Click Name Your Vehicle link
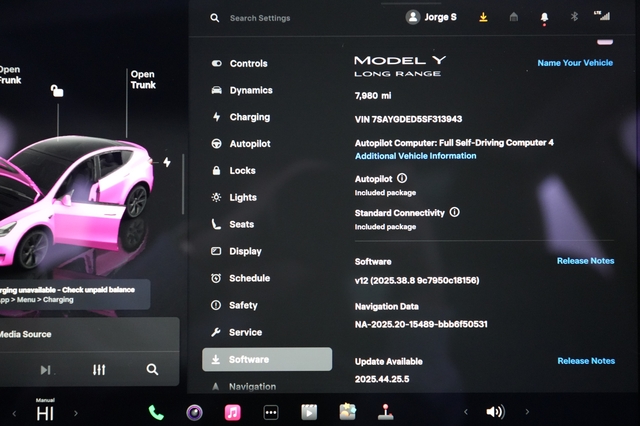The height and width of the screenshot is (426, 640). (x=575, y=63)
